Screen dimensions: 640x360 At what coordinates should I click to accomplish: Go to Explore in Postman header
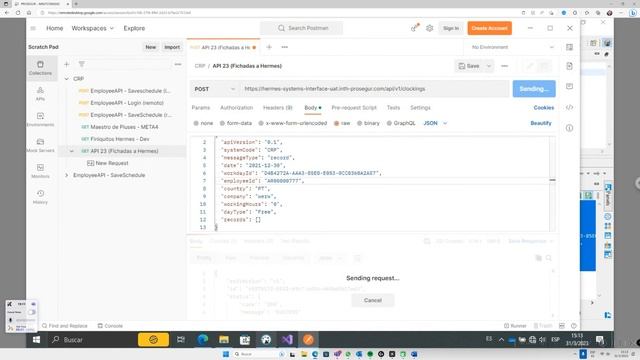click(134, 28)
